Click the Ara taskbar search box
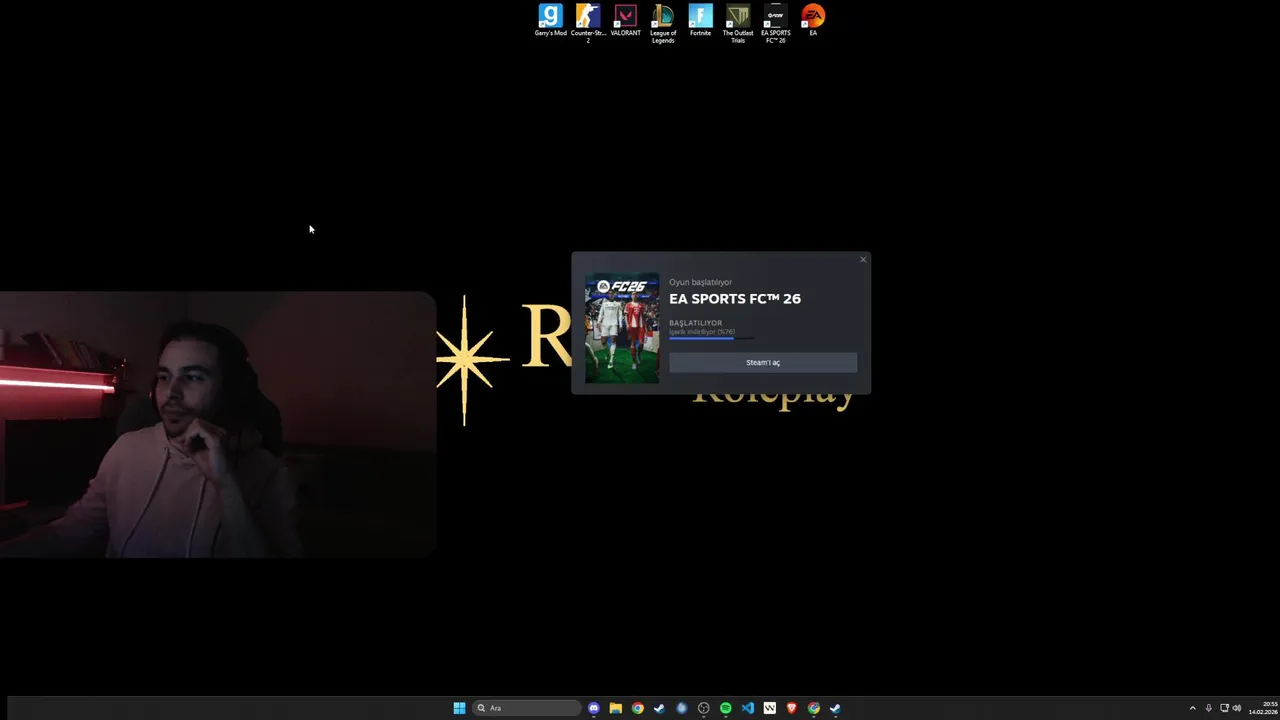 coord(527,708)
